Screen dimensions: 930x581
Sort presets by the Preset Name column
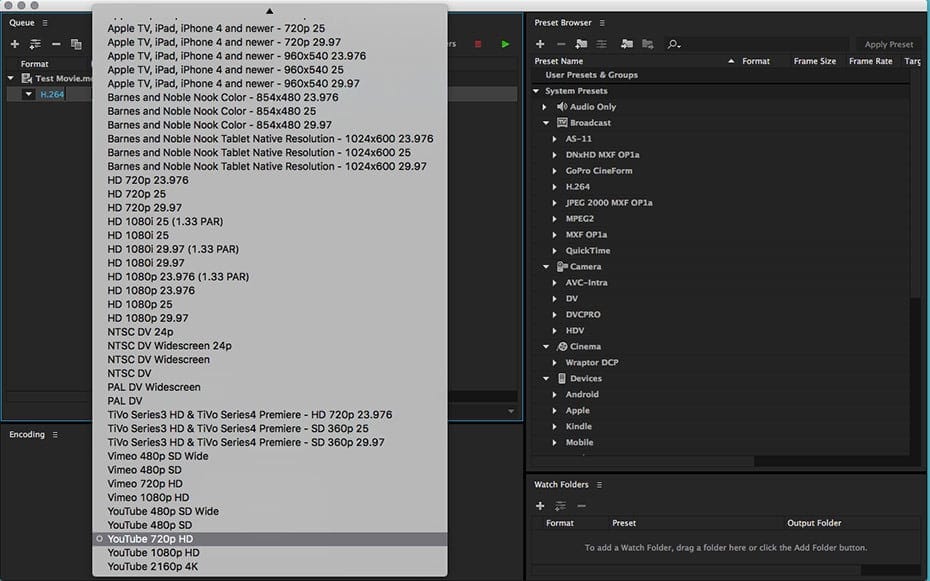tap(559, 61)
